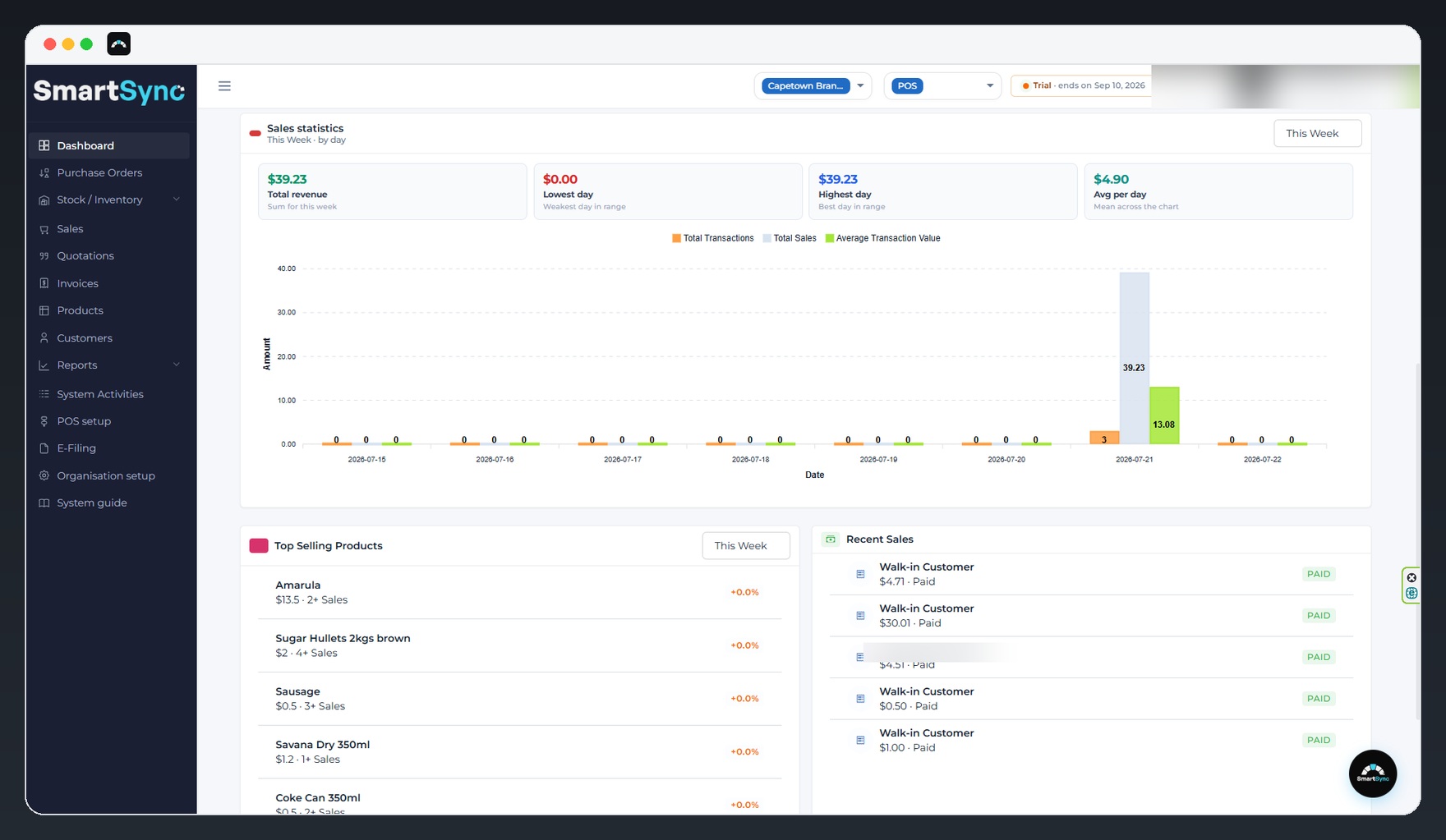This screenshot has height=840, width=1446.
Task: Open the SmartSync chat widget bubble
Action: (x=1372, y=773)
